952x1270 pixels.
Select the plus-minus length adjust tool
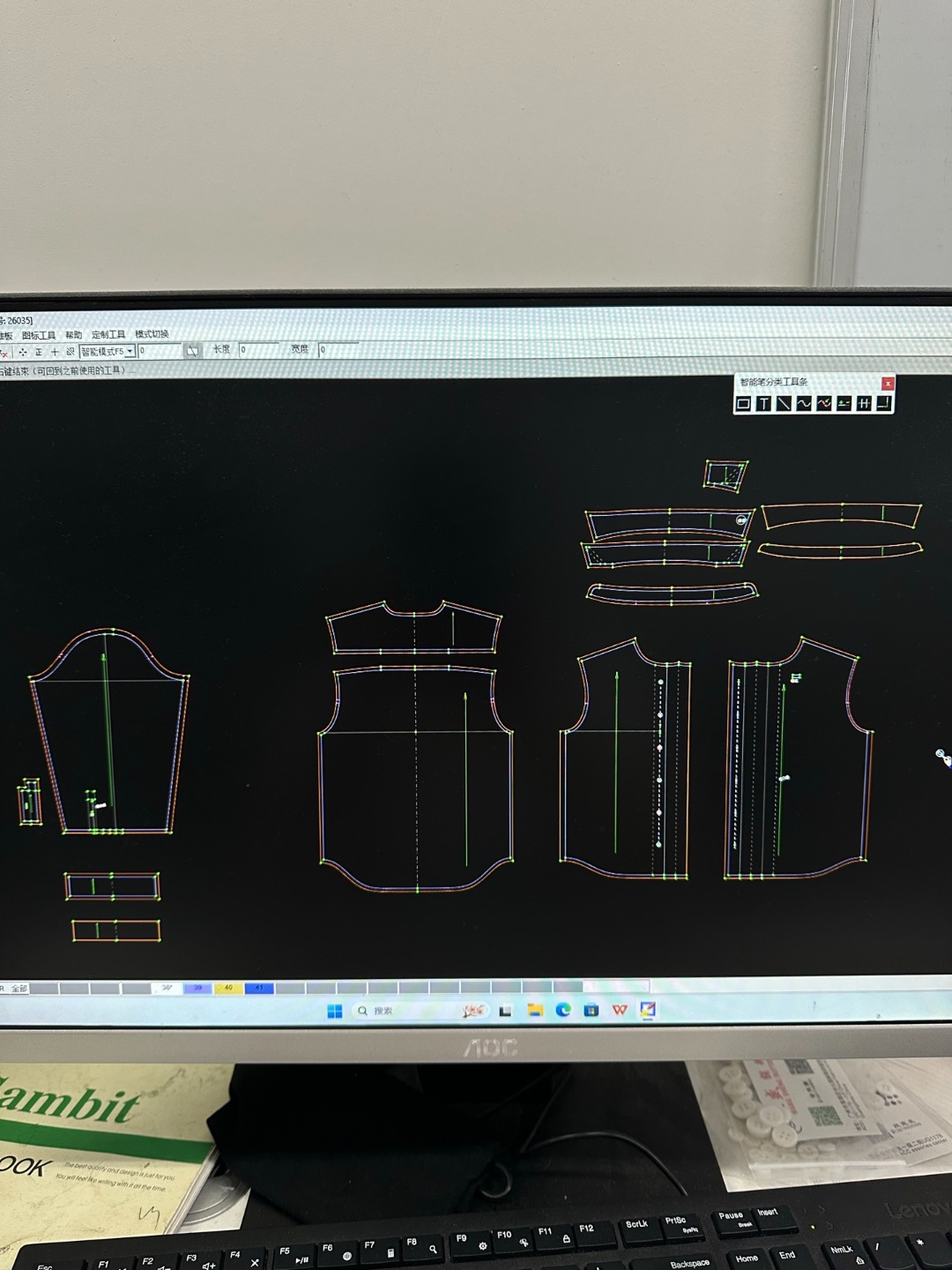[x=844, y=404]
